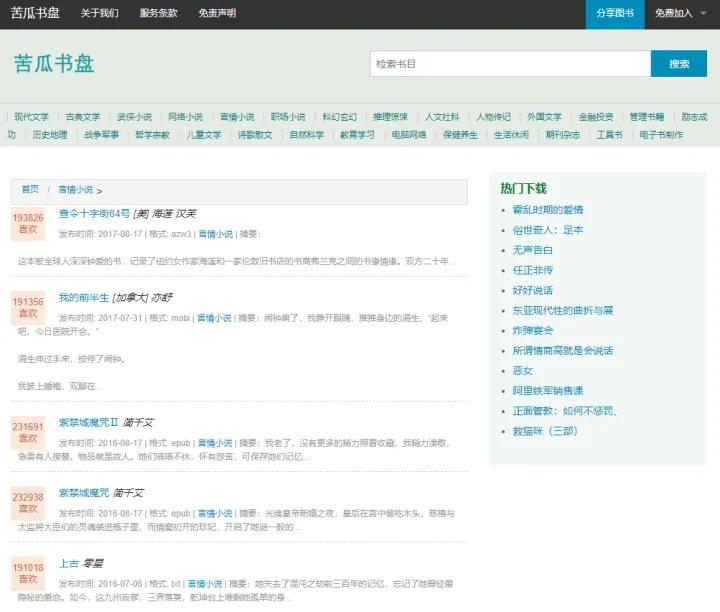Open the book 查令十字街84号

point(94,213)
